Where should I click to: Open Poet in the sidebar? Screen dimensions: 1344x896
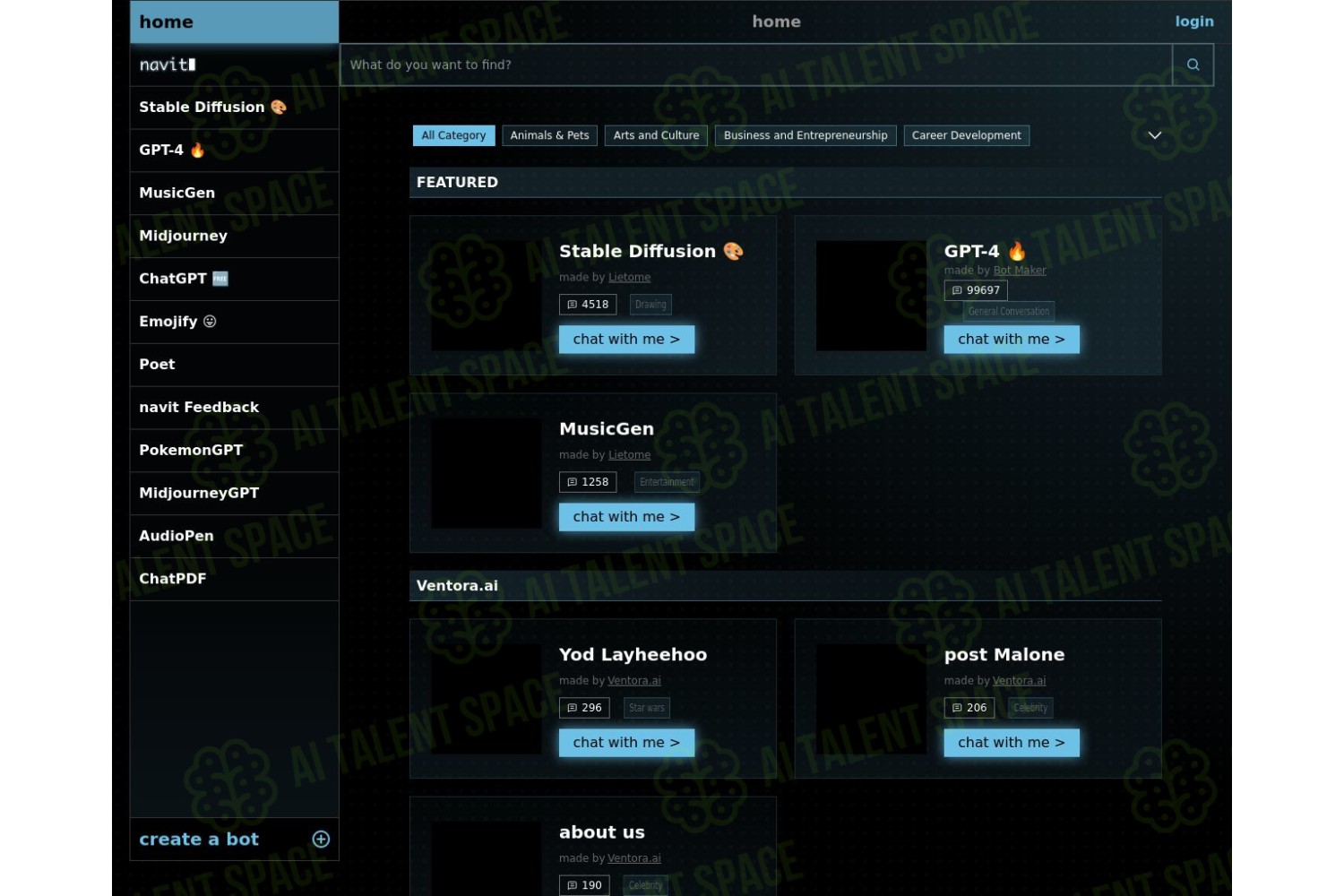coord(234,365)
